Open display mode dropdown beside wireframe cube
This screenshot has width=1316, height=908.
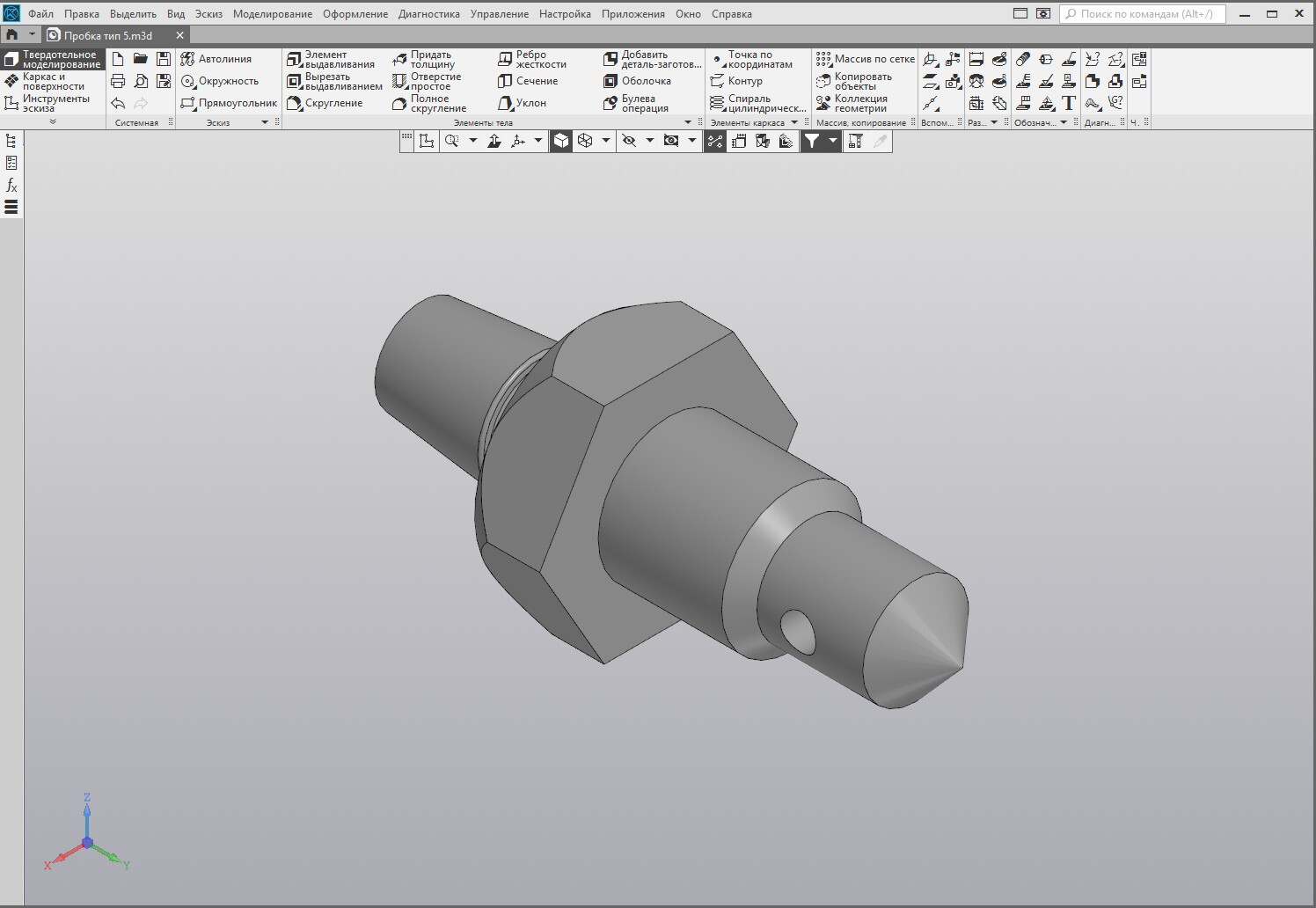[606, 141]
